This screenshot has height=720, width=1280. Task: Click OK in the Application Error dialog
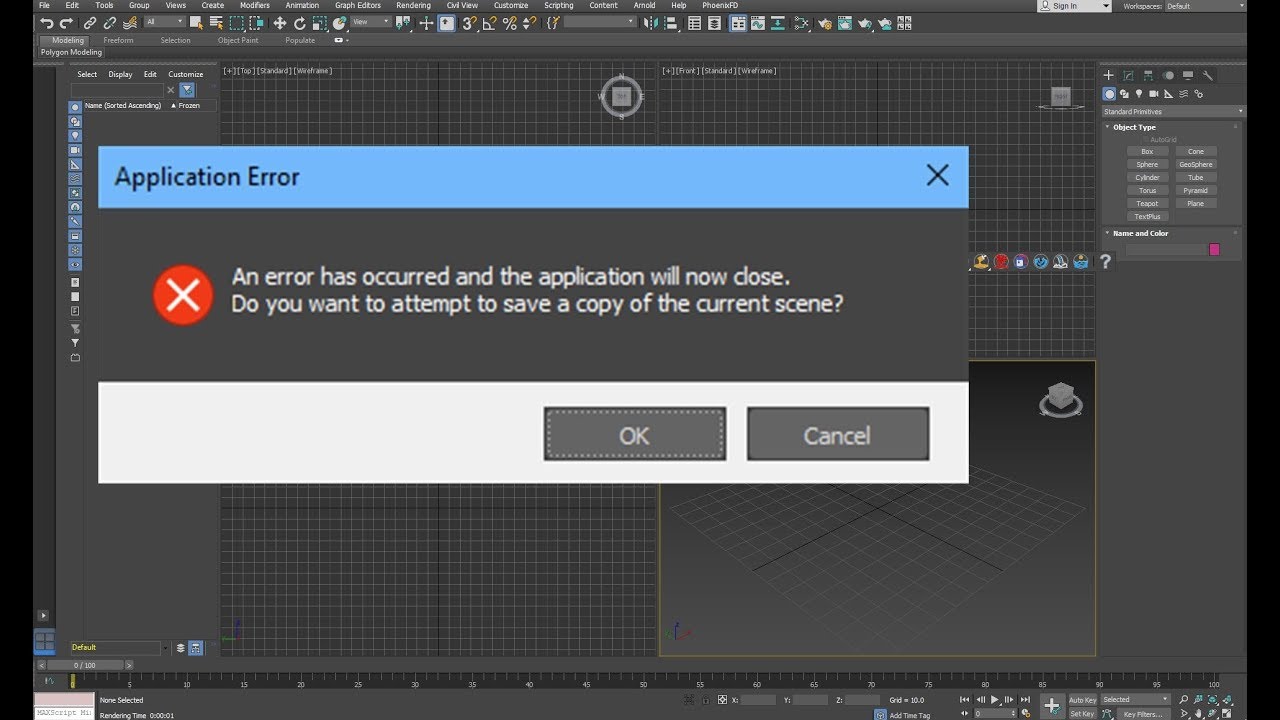pos(634,434)
